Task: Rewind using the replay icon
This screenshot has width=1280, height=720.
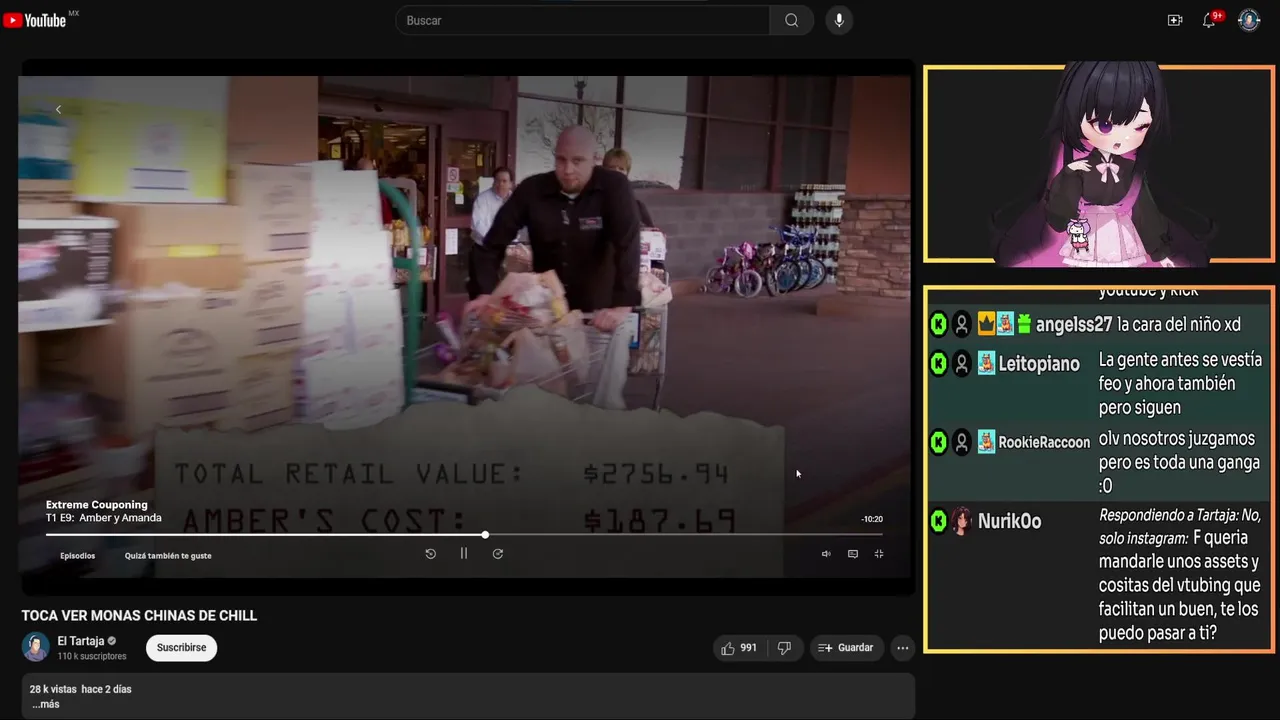Action: click(x=431, y=553)
